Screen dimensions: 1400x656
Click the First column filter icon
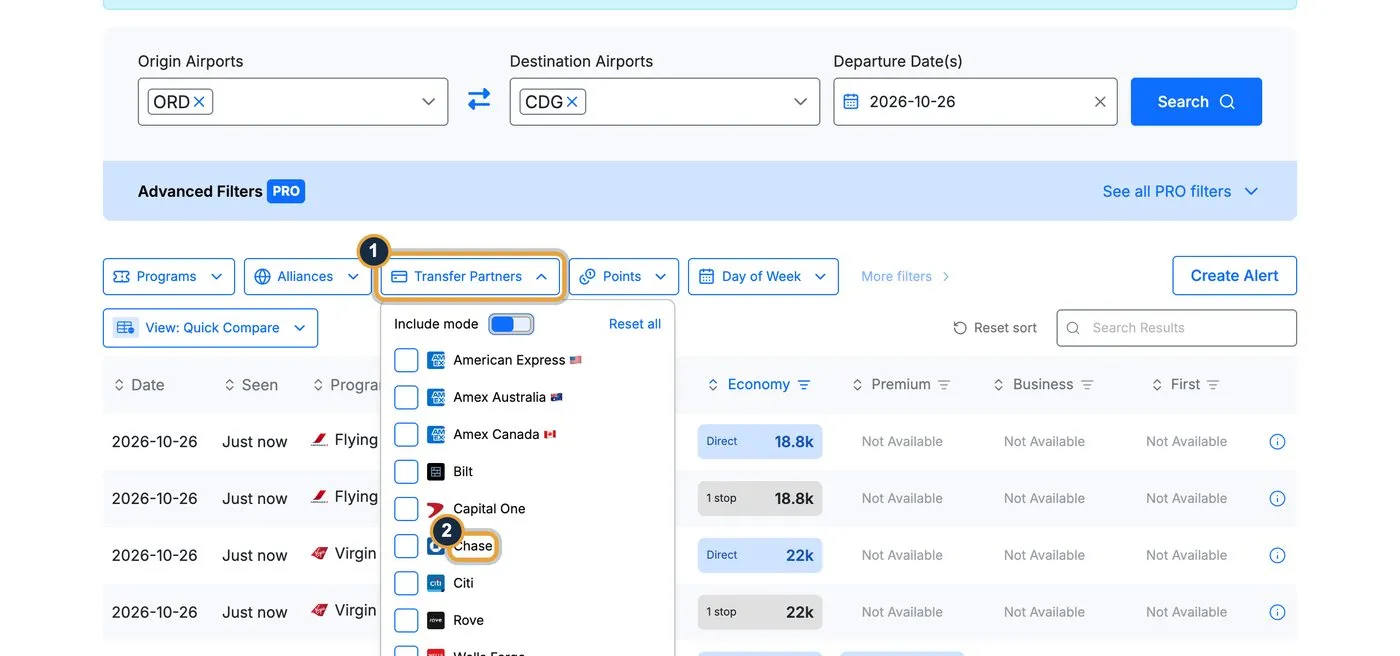[1213, 385]
